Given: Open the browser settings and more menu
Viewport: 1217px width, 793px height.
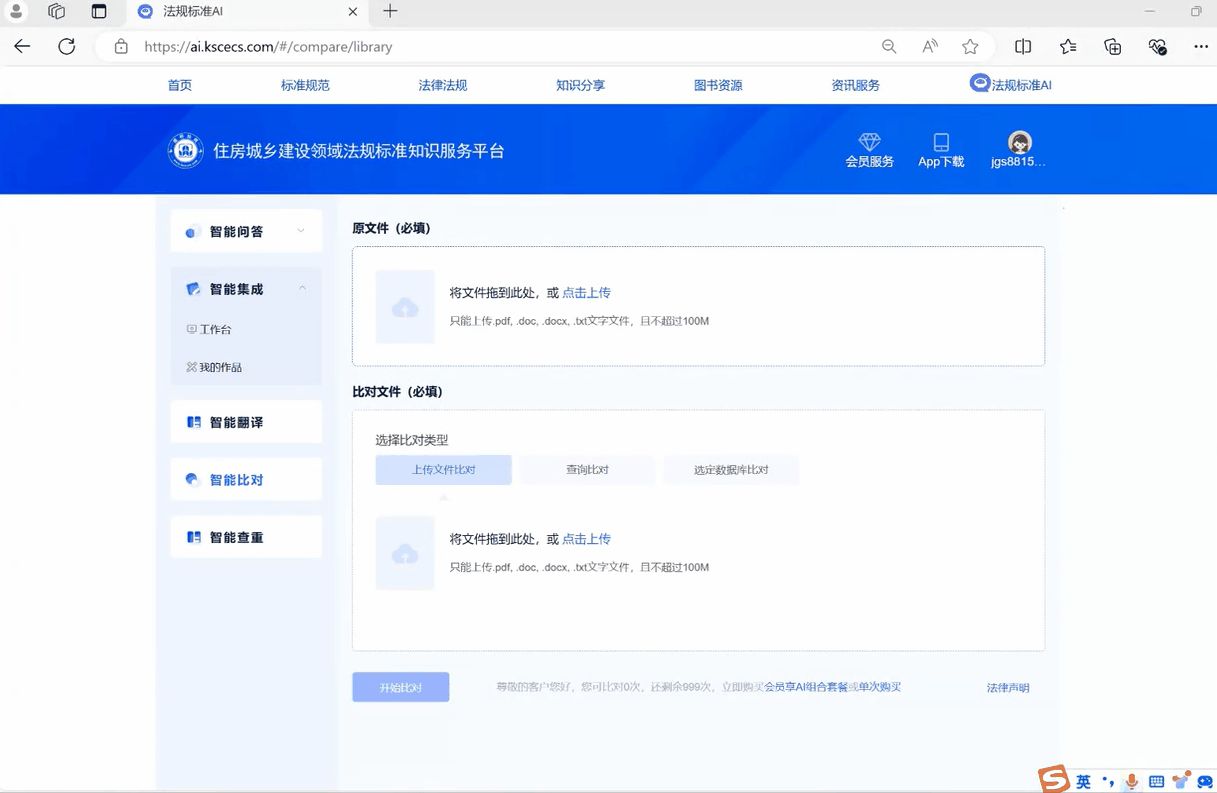Looking at the screenshot, I should pos(1201,46).
